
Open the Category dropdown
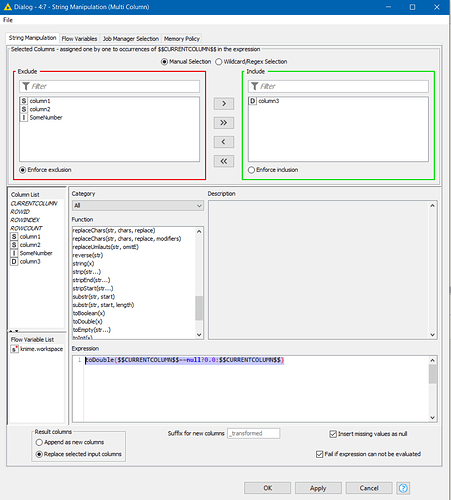point(138,205)
